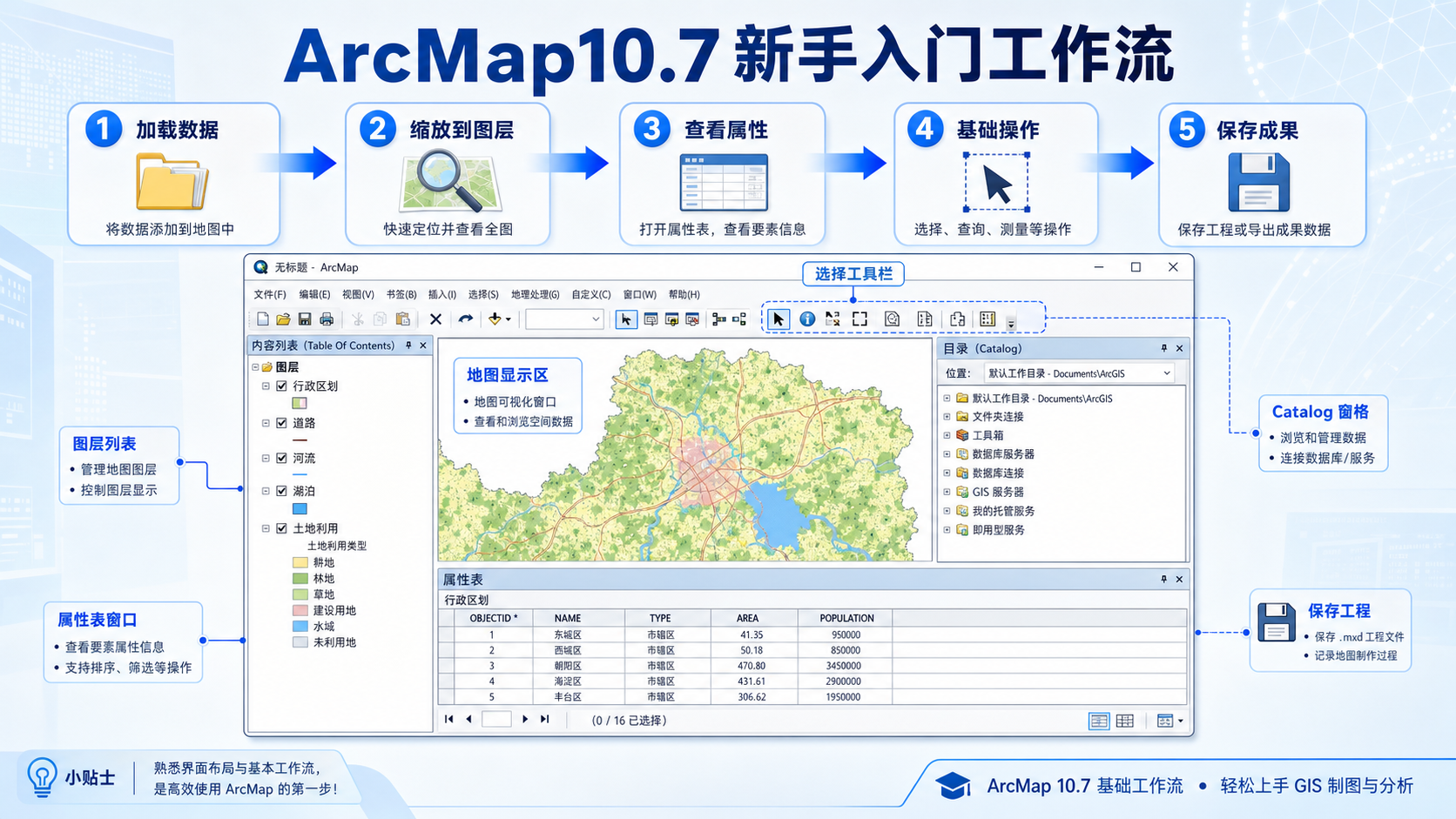
Task: Click the dashed-square Zoom to Selection icon
Action: tap(860, 319)
